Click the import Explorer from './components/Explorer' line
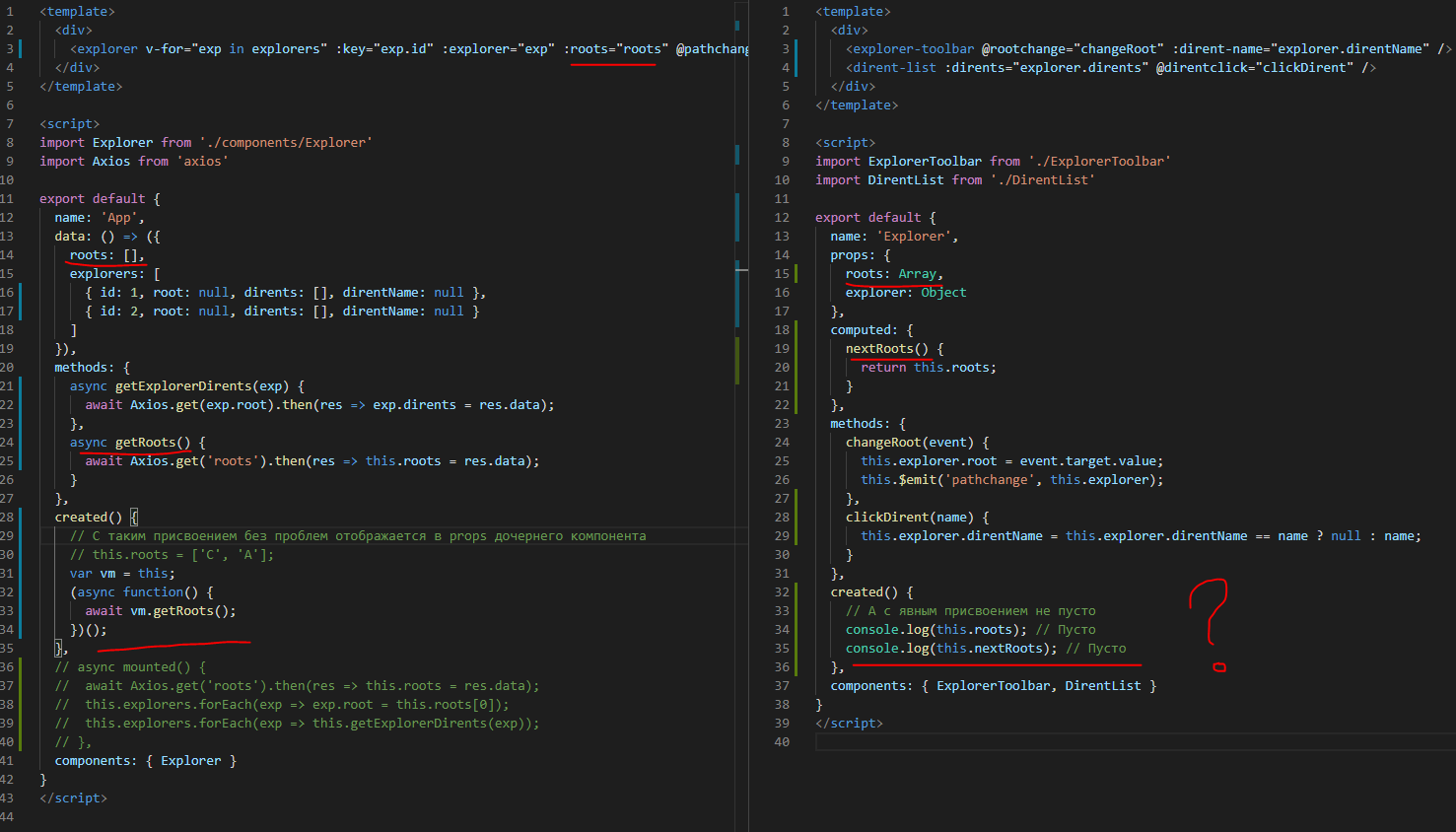 pyautogui.click(x=206, y=142)
